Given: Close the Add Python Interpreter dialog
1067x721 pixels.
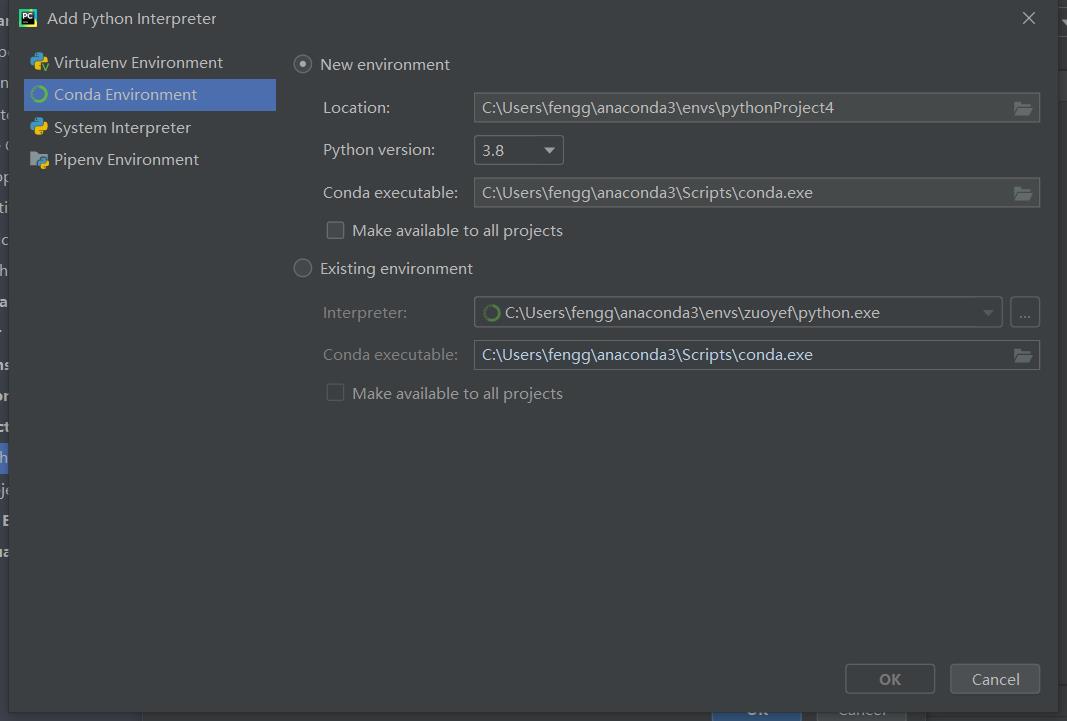Looking at the screenshot, I should coord(1029,18).
